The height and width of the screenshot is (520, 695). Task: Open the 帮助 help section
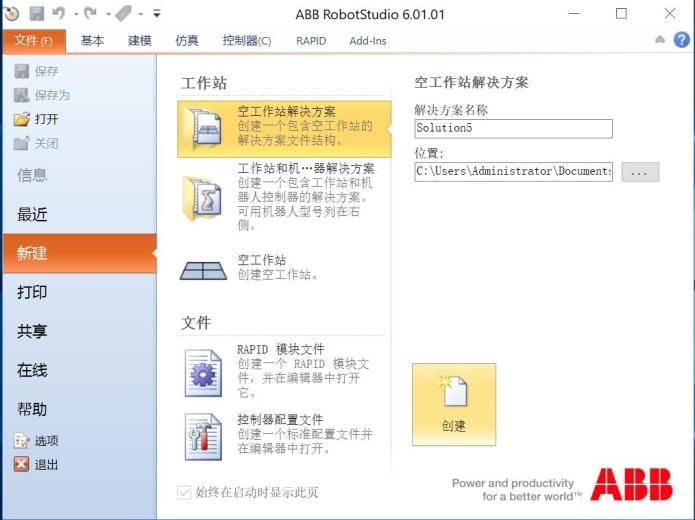(x=32, y=409)
